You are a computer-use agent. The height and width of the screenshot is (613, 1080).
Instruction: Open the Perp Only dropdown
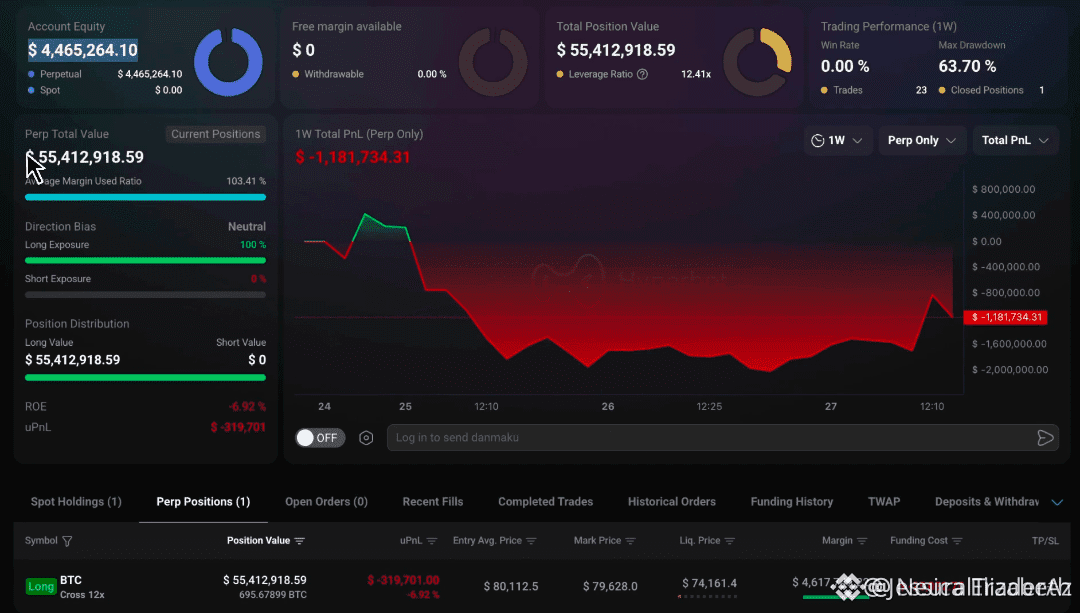point(922,141)
